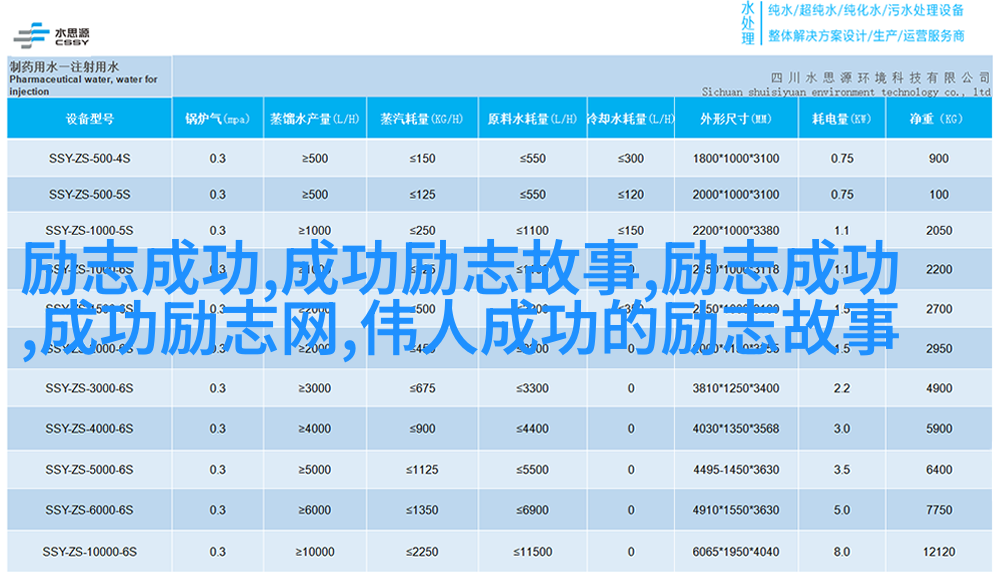This screenshot has width=1000, height=581.
Task: Click the 3.5 power consumption cell
Action: [x=842, y=469]
